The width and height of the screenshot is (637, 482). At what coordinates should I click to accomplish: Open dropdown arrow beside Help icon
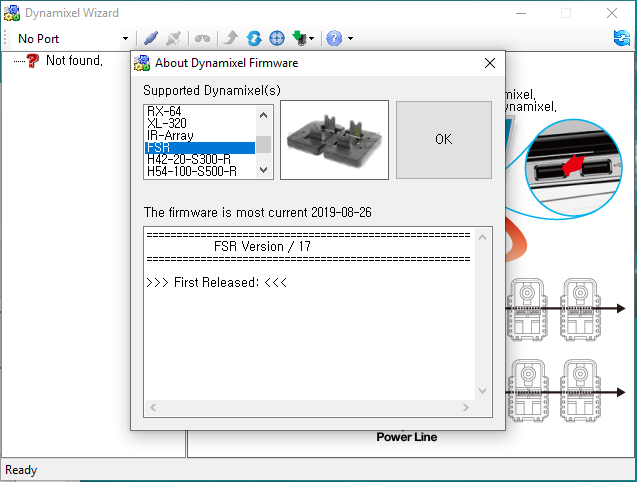[350, 39]
